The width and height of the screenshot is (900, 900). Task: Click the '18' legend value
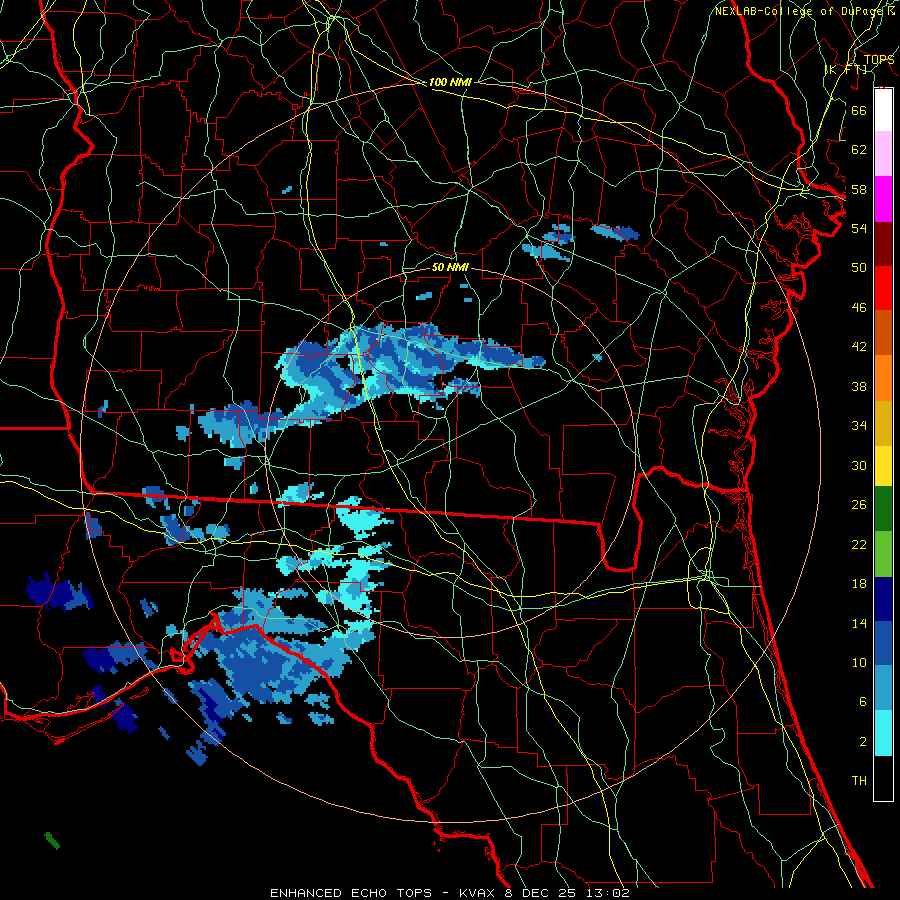click(x=859, y=584)
